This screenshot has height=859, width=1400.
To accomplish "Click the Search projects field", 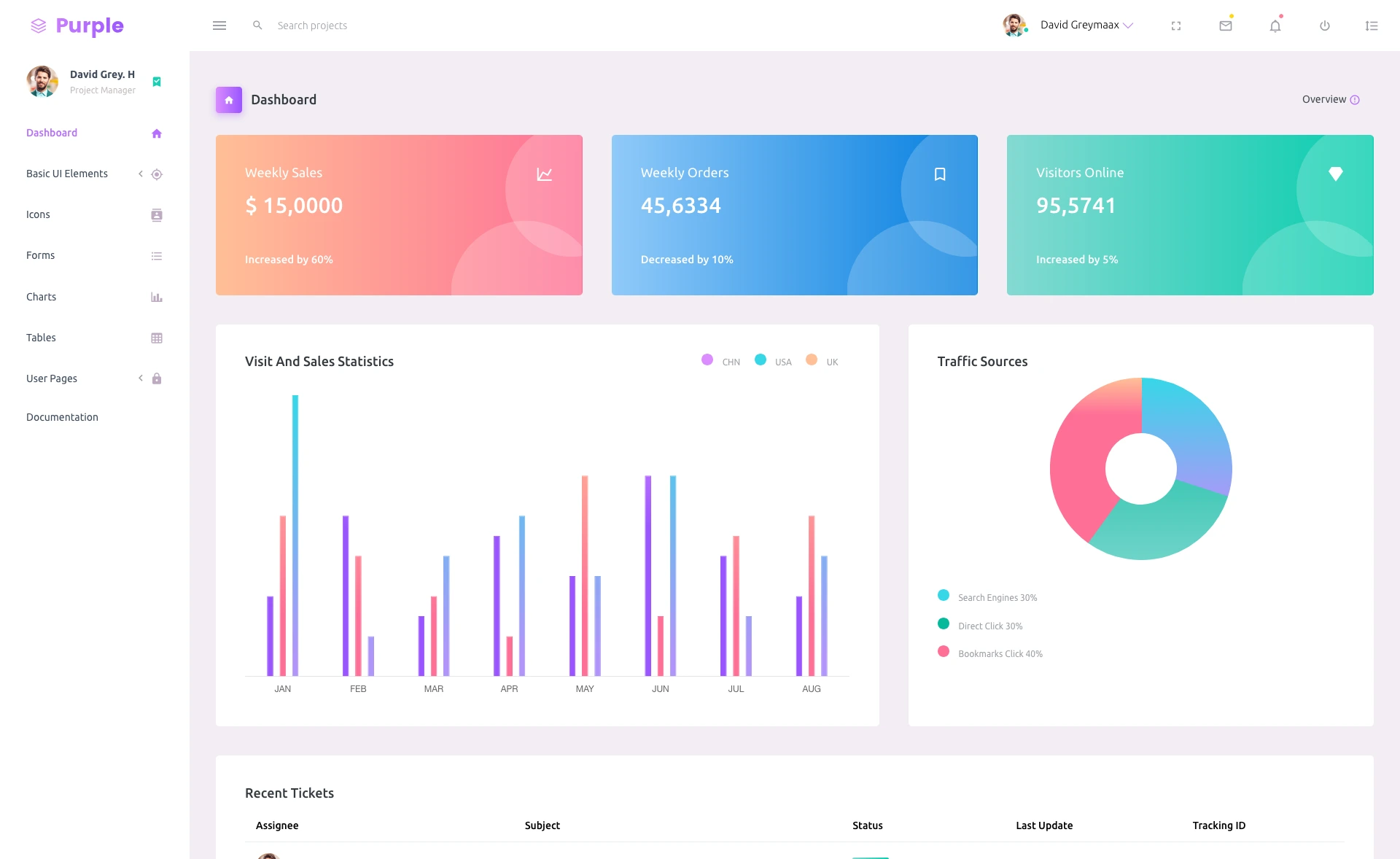I will [312, 26].
